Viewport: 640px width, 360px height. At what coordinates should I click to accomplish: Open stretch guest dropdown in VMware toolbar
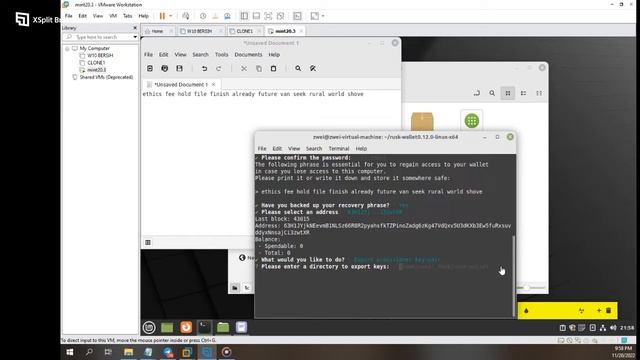(323, 16)
